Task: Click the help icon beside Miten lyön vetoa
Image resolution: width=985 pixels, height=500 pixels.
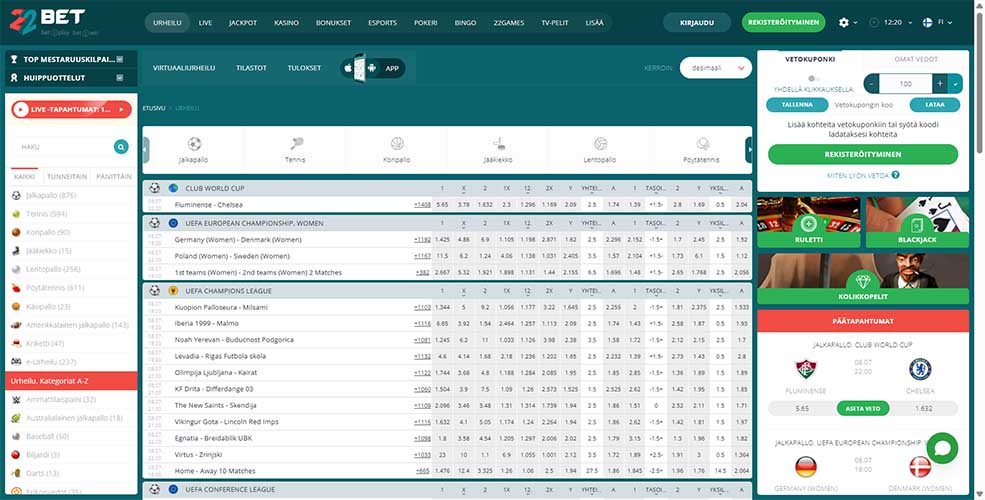Action: point(895,175)
